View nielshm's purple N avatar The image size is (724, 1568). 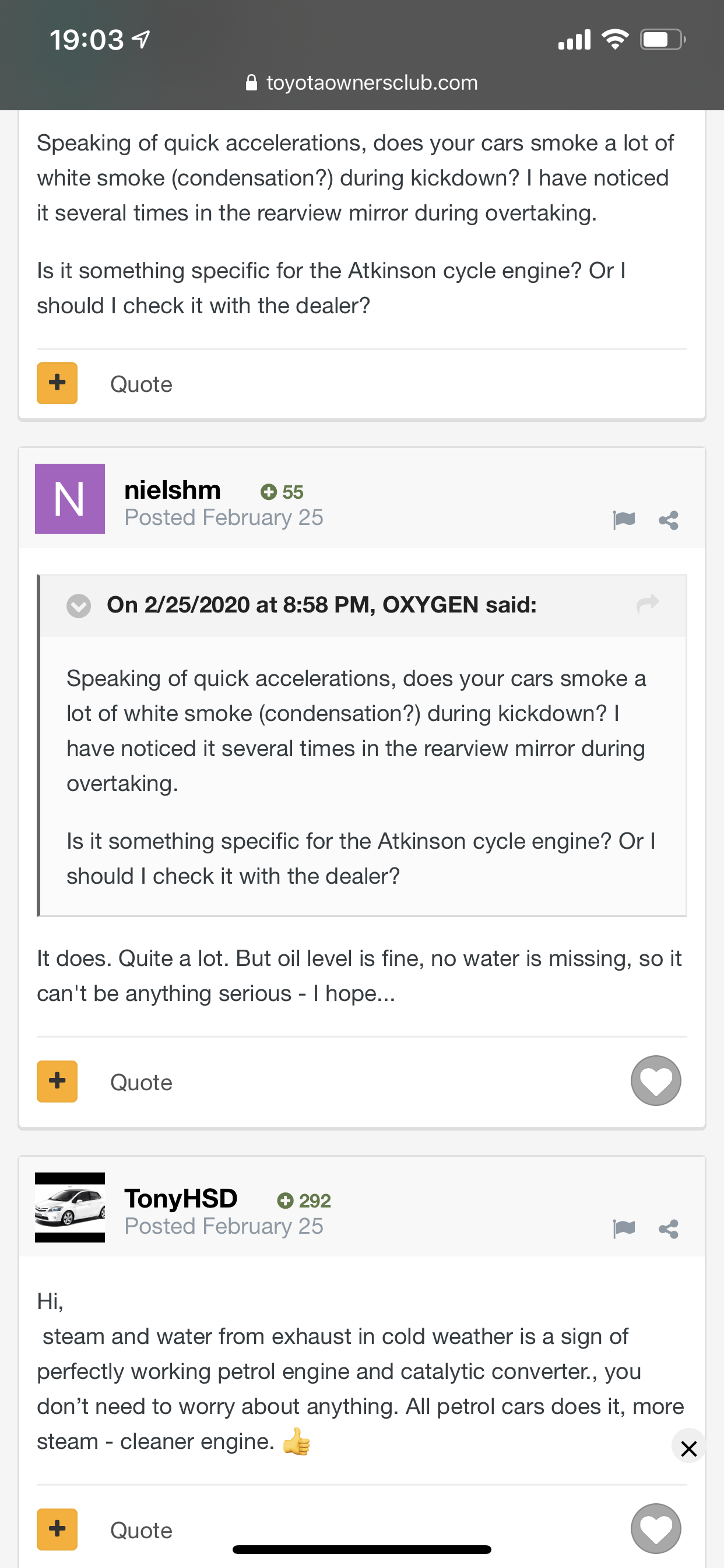tap(70, 499)
